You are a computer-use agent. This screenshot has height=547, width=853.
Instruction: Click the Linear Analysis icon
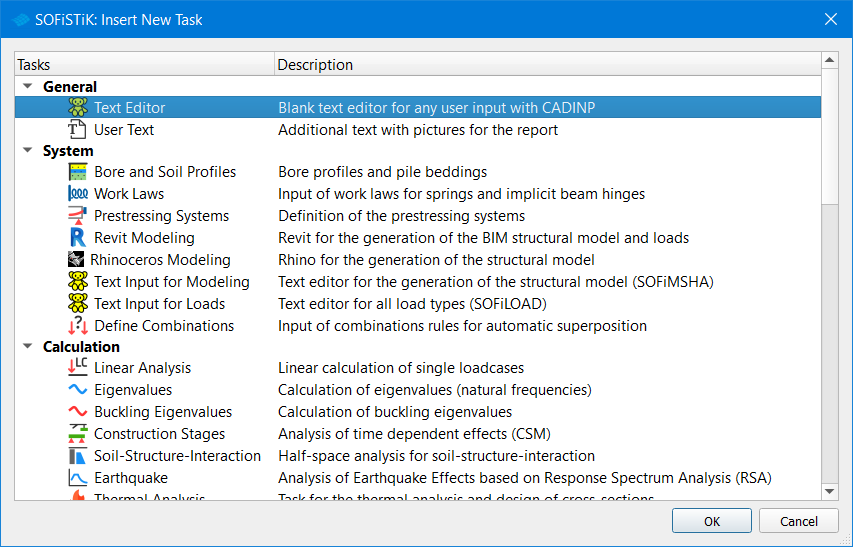(77, 368)
